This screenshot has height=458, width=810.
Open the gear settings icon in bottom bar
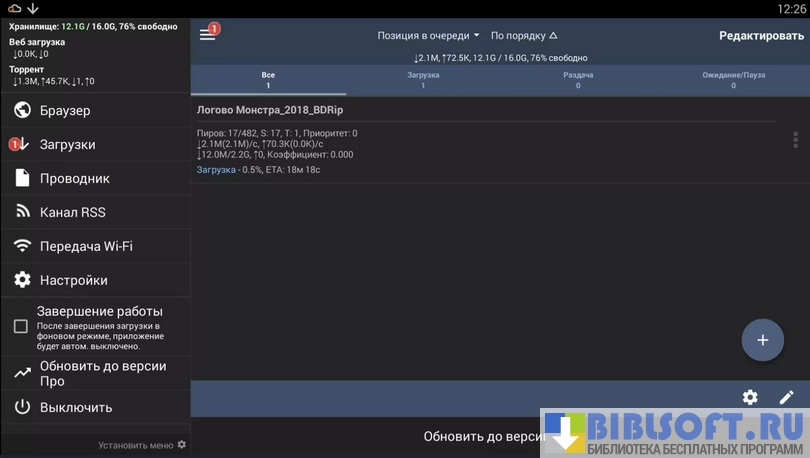click(750, 397)
